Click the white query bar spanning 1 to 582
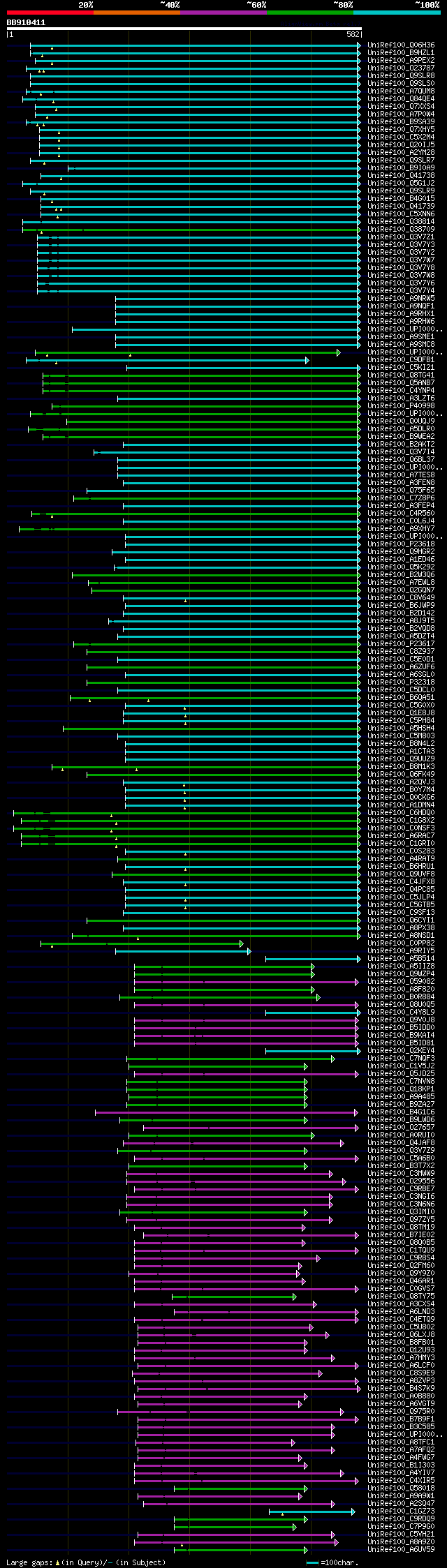This screenshot has width=447, height=1568. pos(184,29)
